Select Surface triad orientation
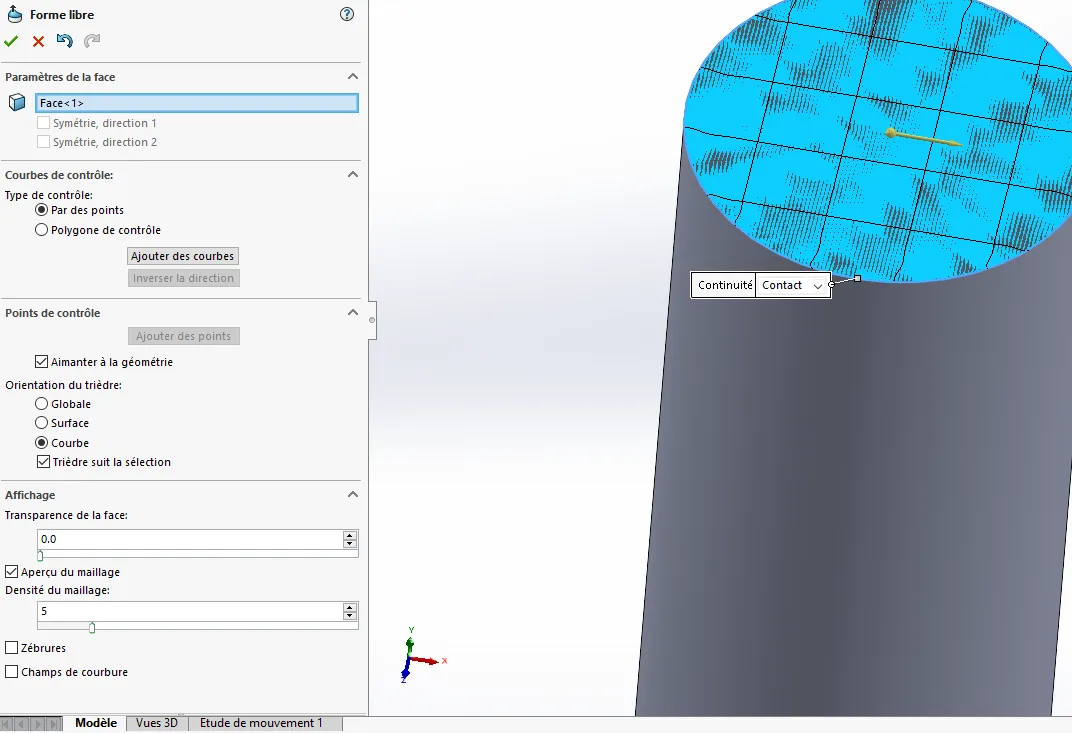This screenshot has height=733, width=1072. coord(42,423)
